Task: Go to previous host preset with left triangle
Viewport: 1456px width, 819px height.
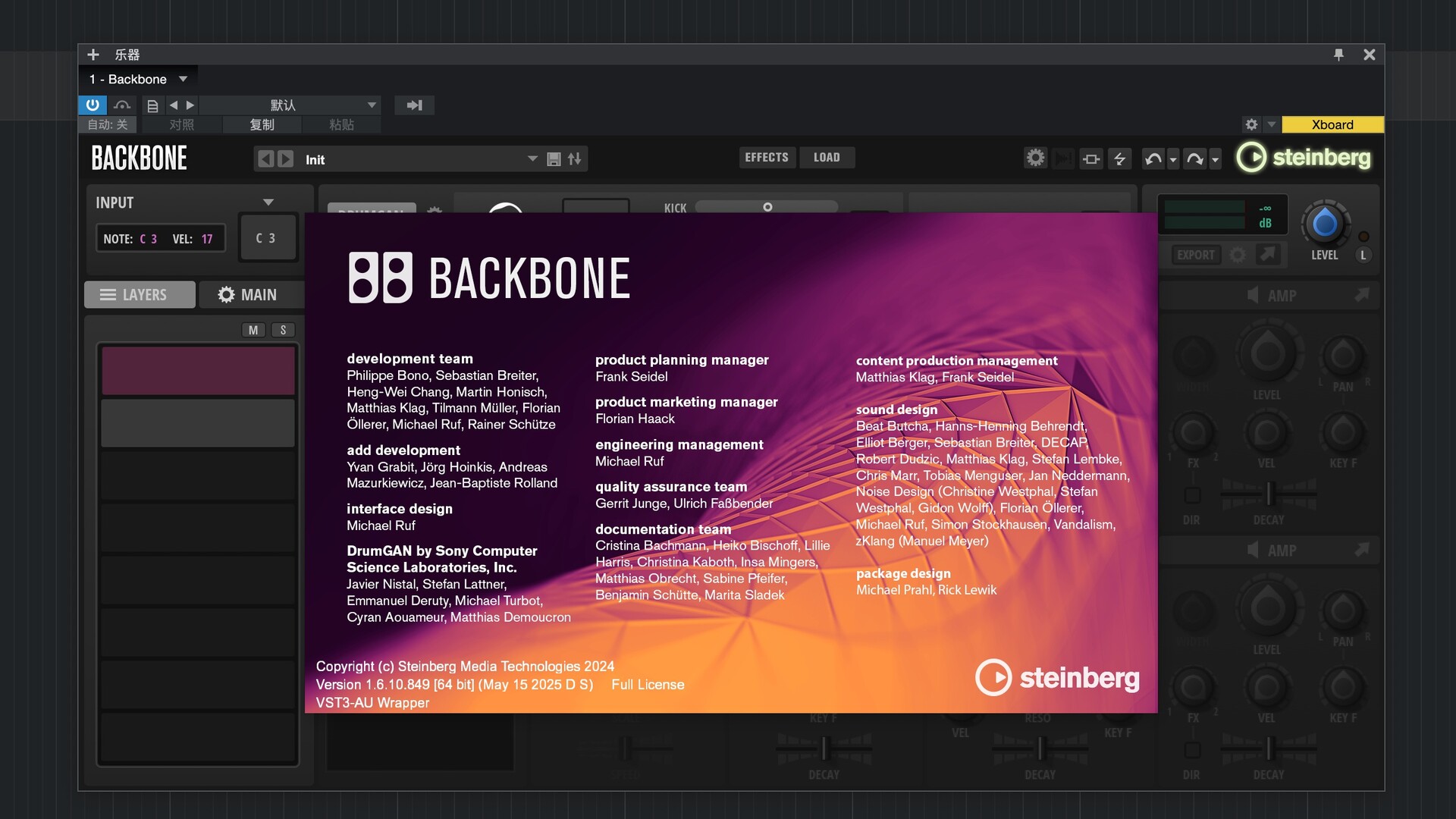Action: [x=174, y=105]
